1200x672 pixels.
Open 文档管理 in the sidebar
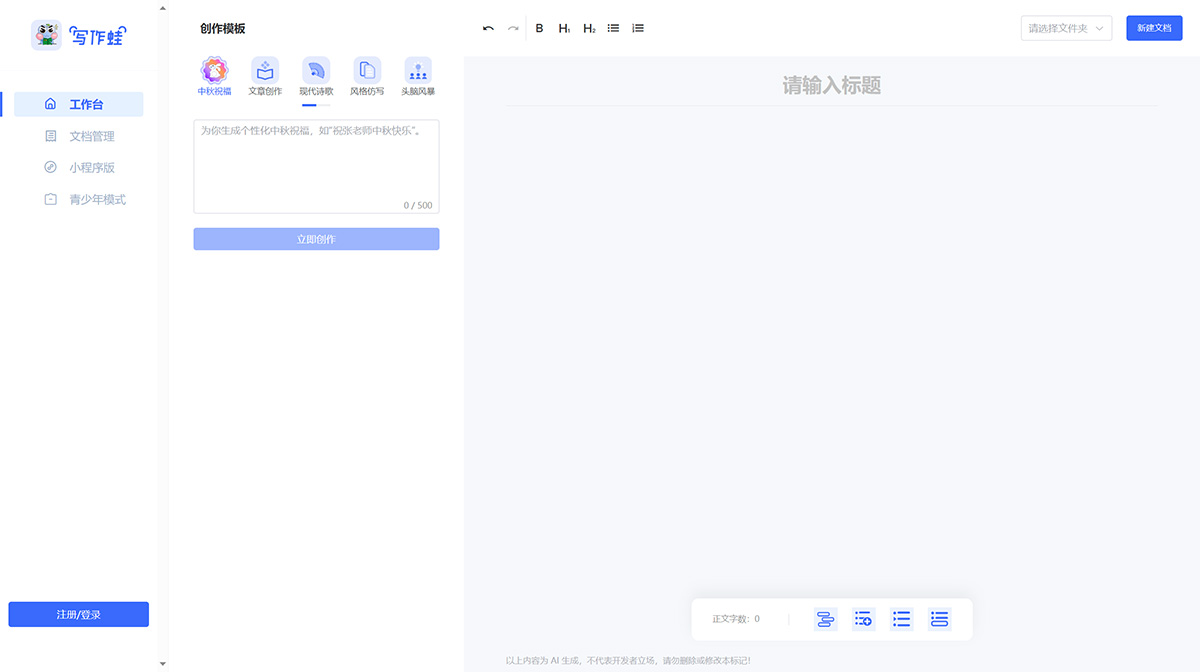click(91, 136)
